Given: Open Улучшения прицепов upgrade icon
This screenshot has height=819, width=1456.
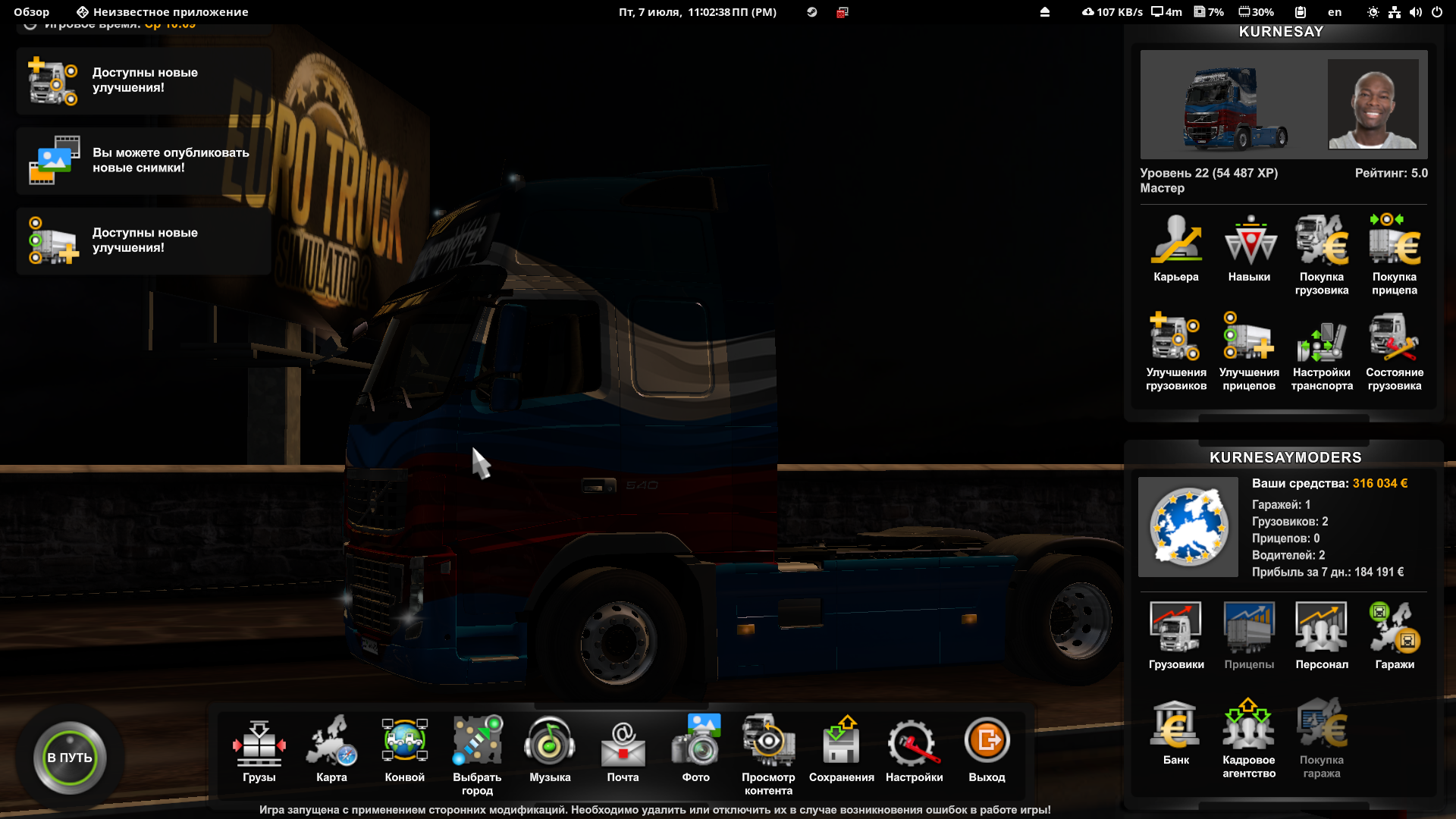Looking at the screenshot, I should (x=1249, y=336).
